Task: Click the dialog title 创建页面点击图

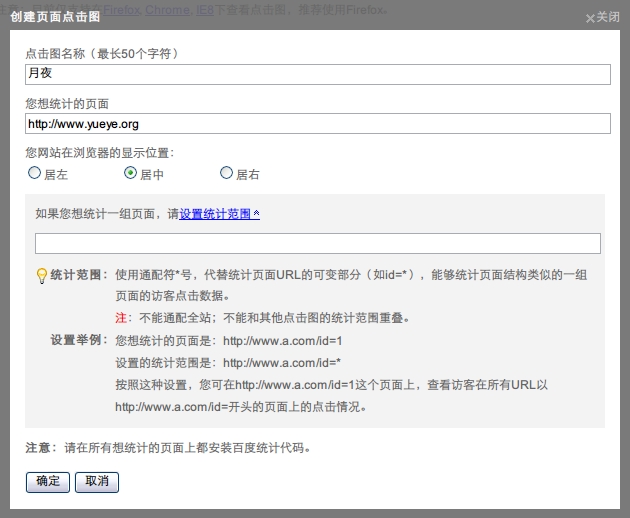Action: click(x=55, y=17)
